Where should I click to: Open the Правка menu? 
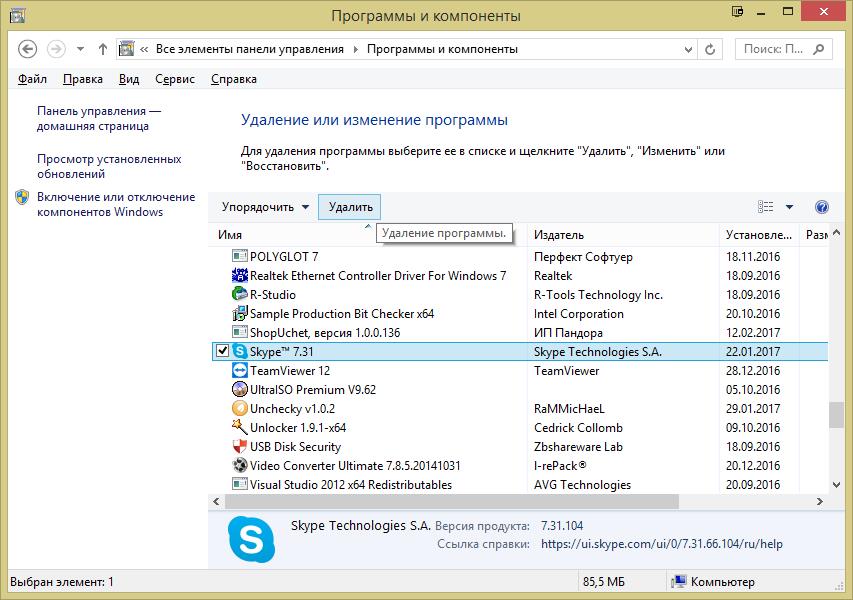click(x=83, y=79)
